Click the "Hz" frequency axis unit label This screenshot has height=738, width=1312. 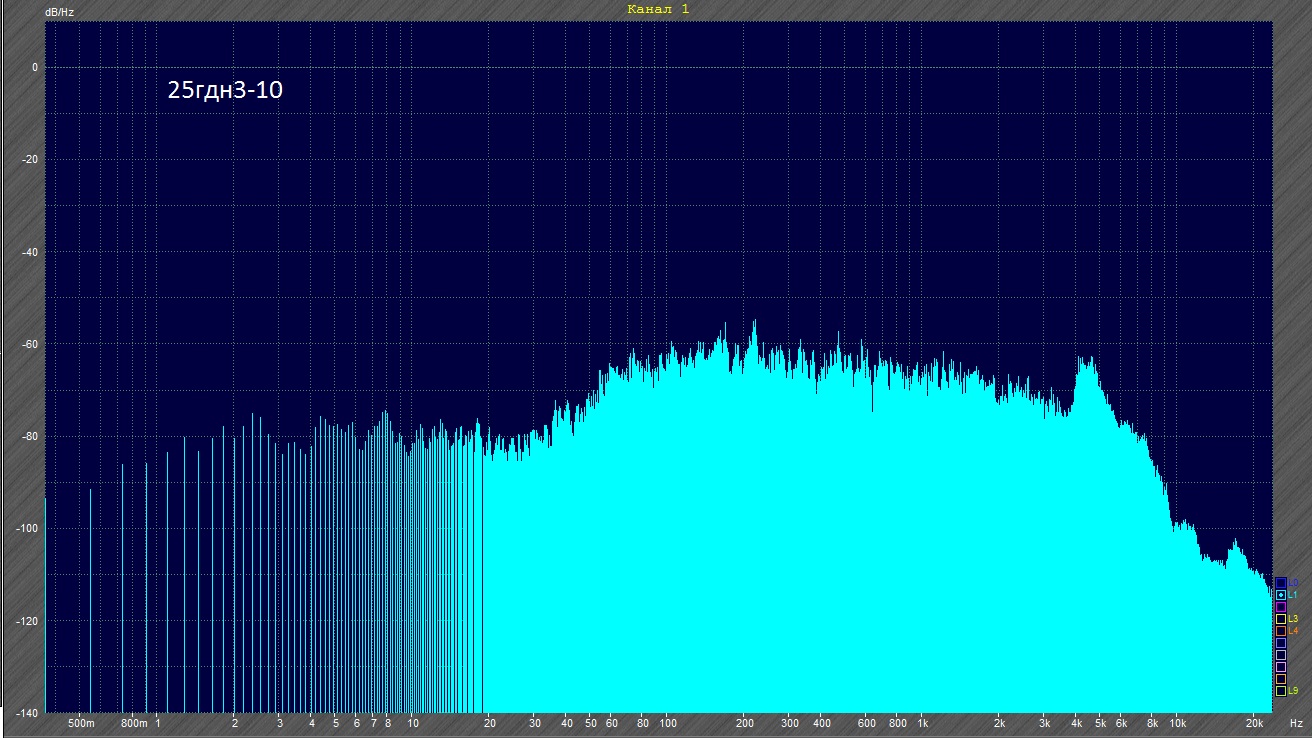tap(1296, 722)
